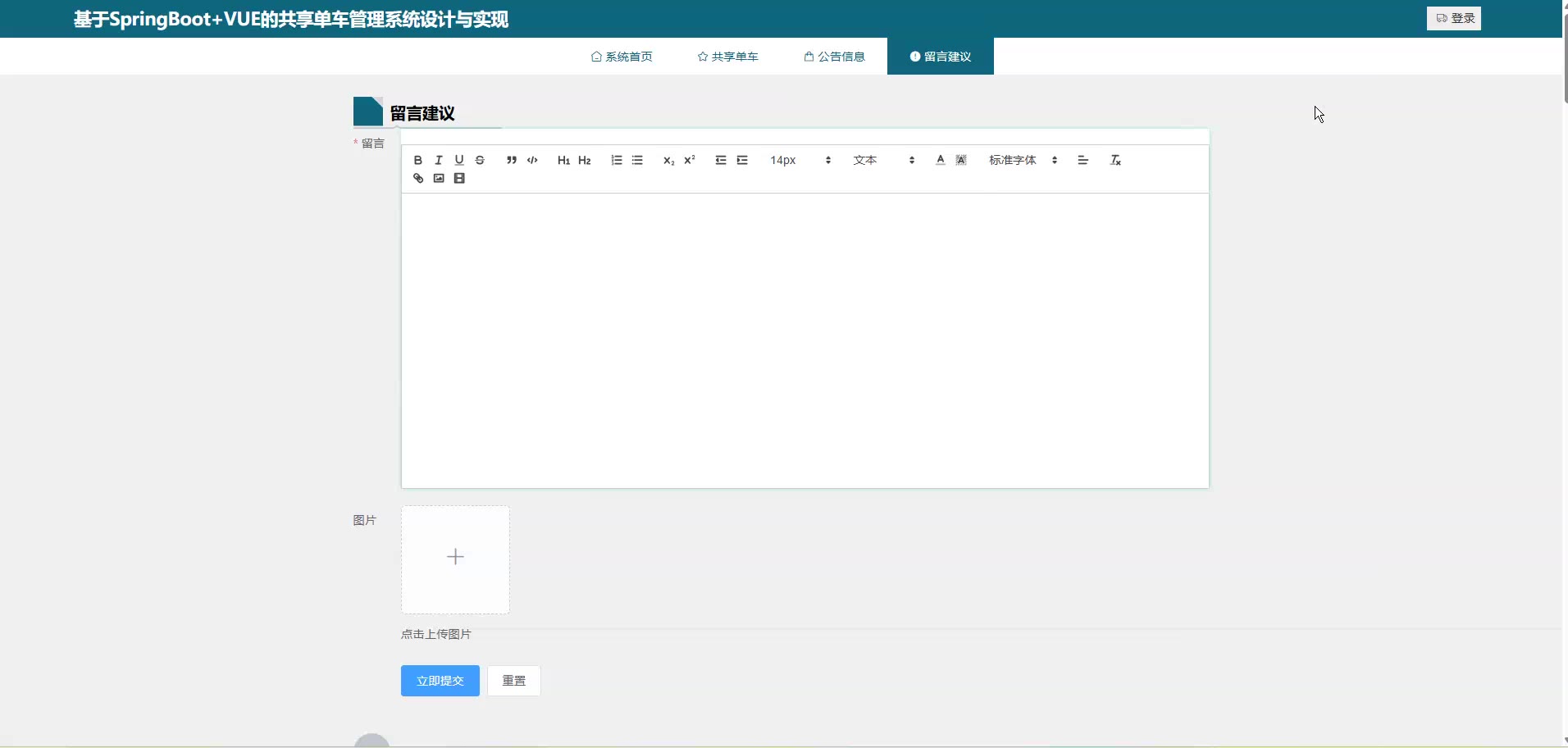The width and height of the screenshot is (1568, 748).
Task: Insert a hyperlink in message
Action: click(x=418, y=178)
